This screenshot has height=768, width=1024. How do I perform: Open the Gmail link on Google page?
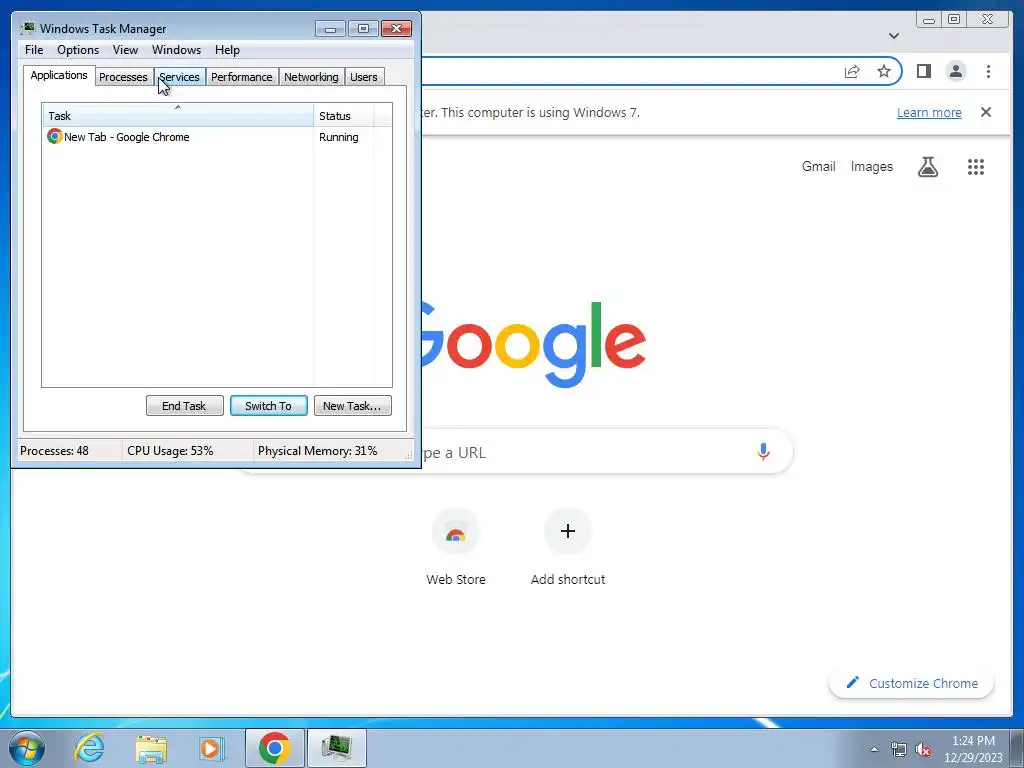818,167
